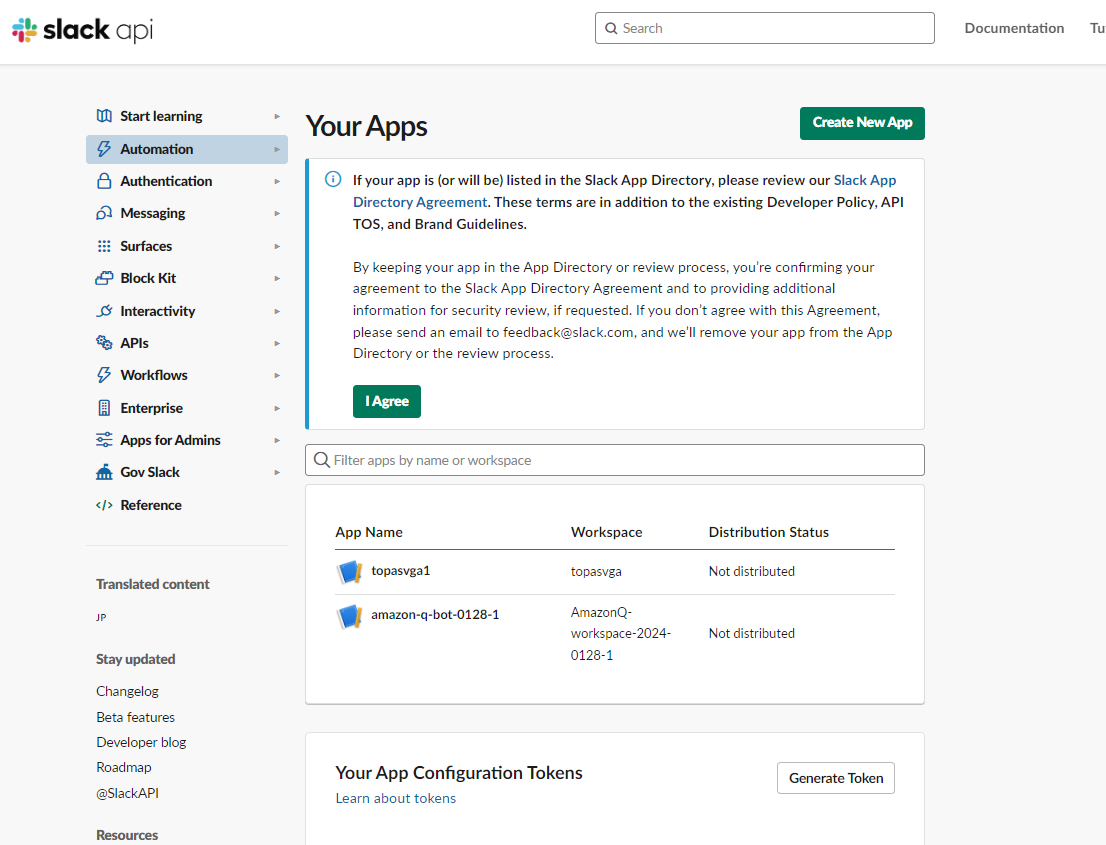The height and width of the screenshot is (845, 1106).
Task: Click the App Name column header
Action: pyautogui.click(x=369, y=532)
